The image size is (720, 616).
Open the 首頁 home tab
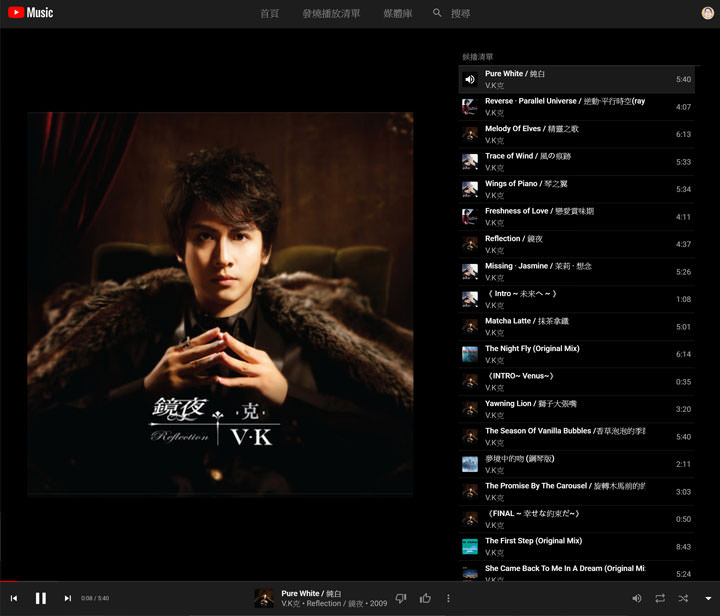pos(270,13)
